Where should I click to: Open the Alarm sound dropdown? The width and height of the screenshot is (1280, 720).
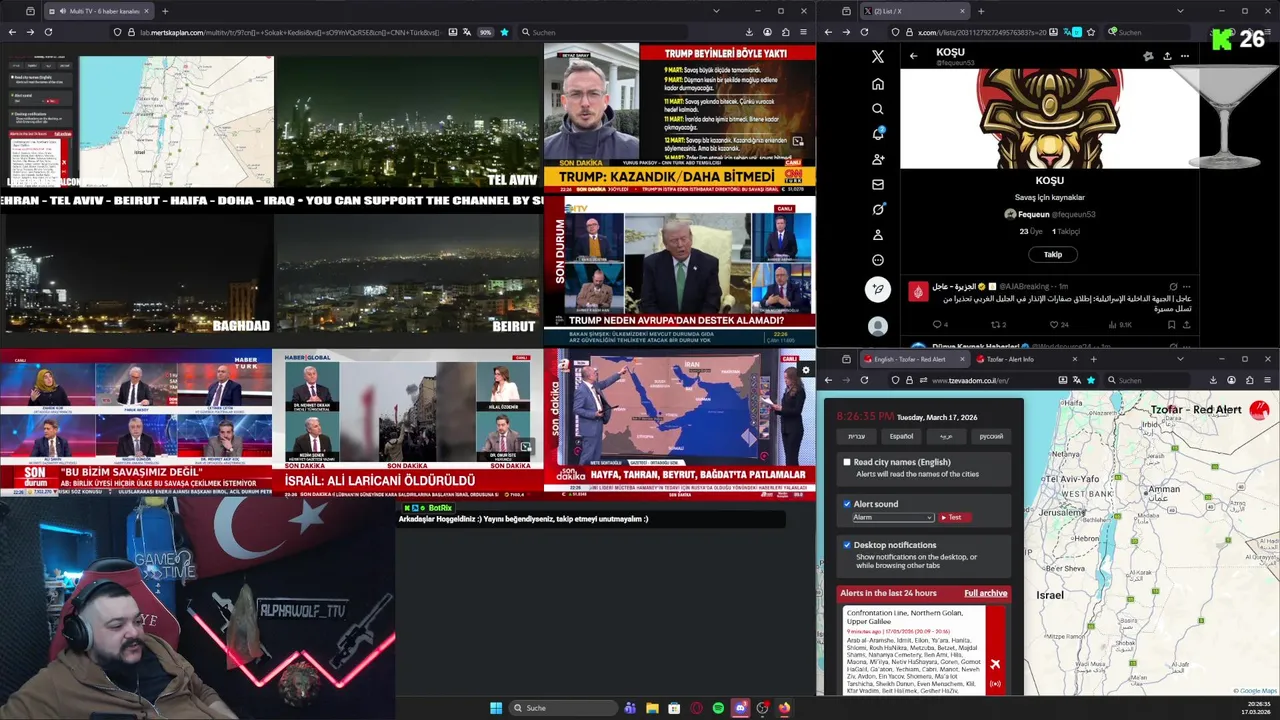892,517
